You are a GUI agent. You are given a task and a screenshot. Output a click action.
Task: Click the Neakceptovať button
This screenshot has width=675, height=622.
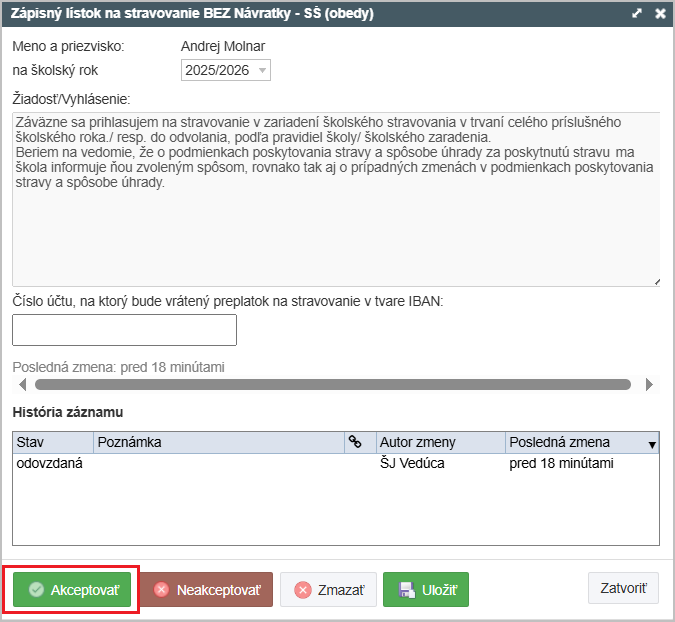point(205,590)
